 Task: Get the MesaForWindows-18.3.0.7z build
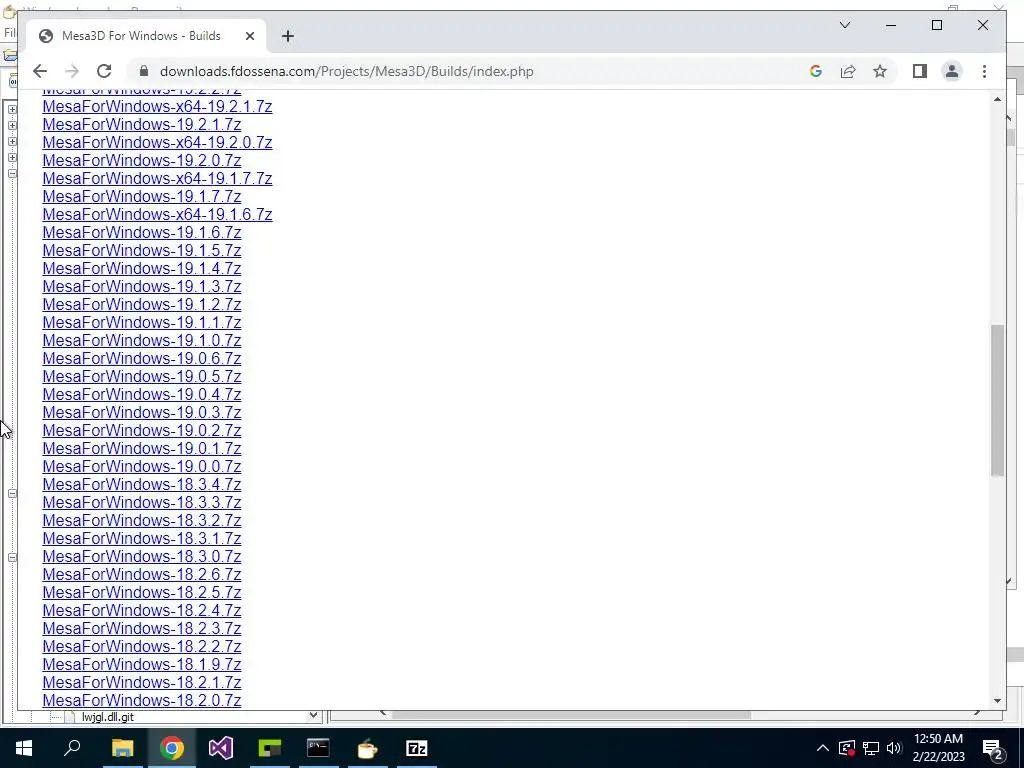pos(142,556)
